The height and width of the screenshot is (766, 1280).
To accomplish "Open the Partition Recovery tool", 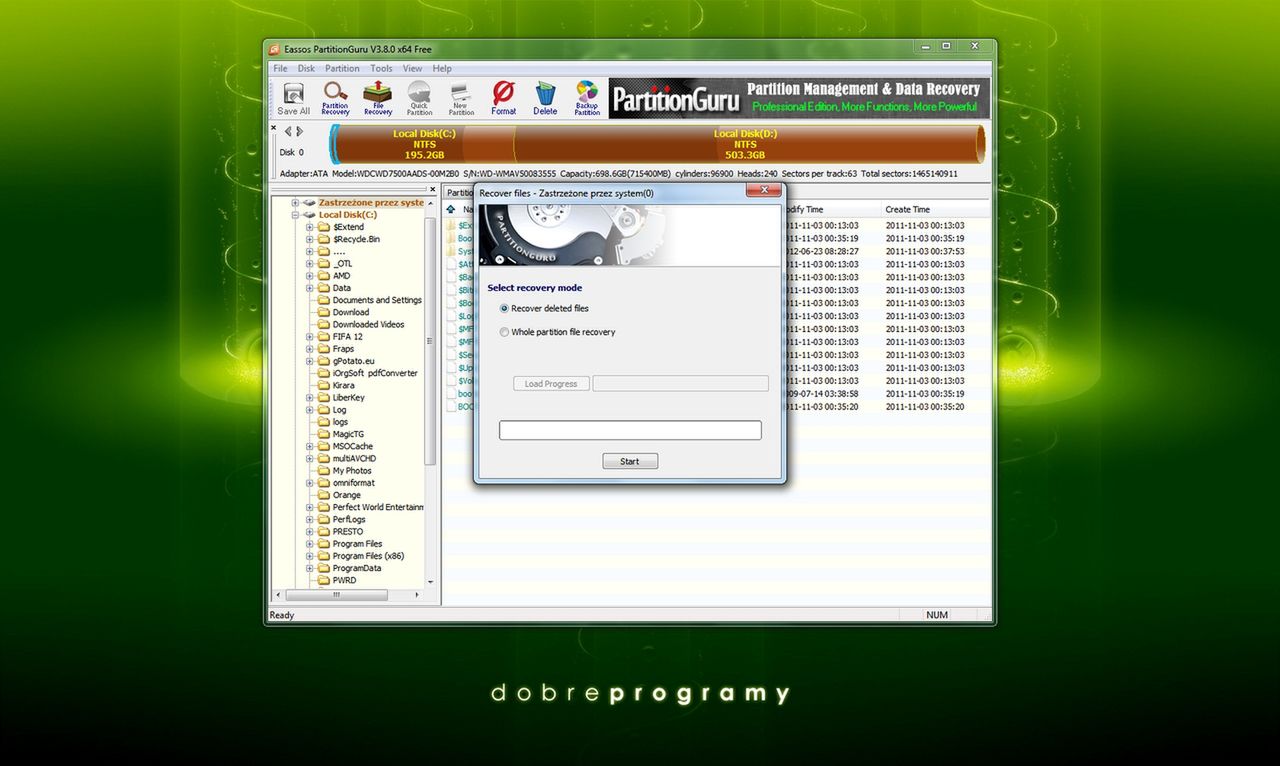I will point(335,98).
